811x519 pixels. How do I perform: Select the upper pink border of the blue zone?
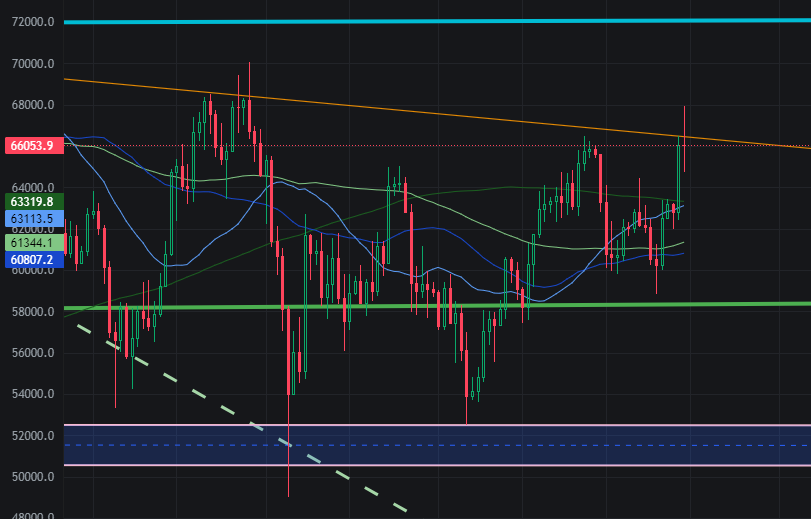[x=437, y=425]
